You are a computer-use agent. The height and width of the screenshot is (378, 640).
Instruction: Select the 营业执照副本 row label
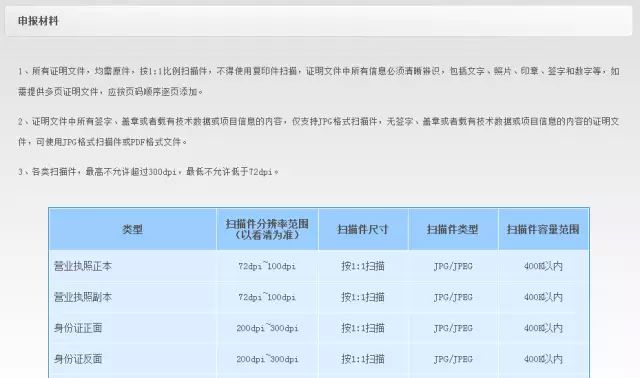pos(83,297)
